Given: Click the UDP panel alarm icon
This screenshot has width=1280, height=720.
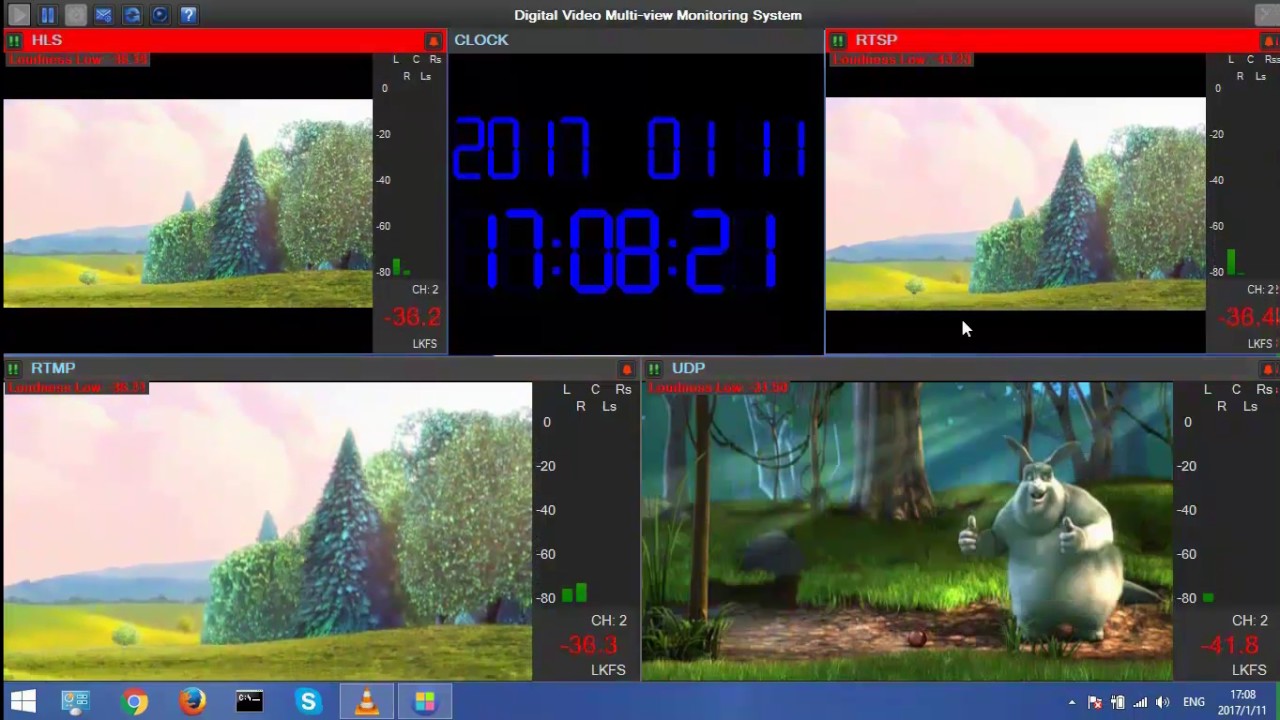Looking at the screenshot, I should [x=1268, y=370].
